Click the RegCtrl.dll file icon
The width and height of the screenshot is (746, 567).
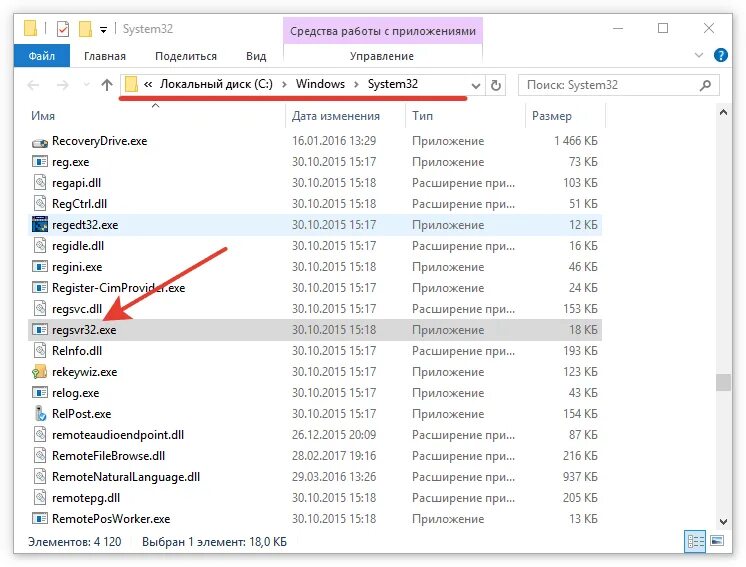coord(40,204)
